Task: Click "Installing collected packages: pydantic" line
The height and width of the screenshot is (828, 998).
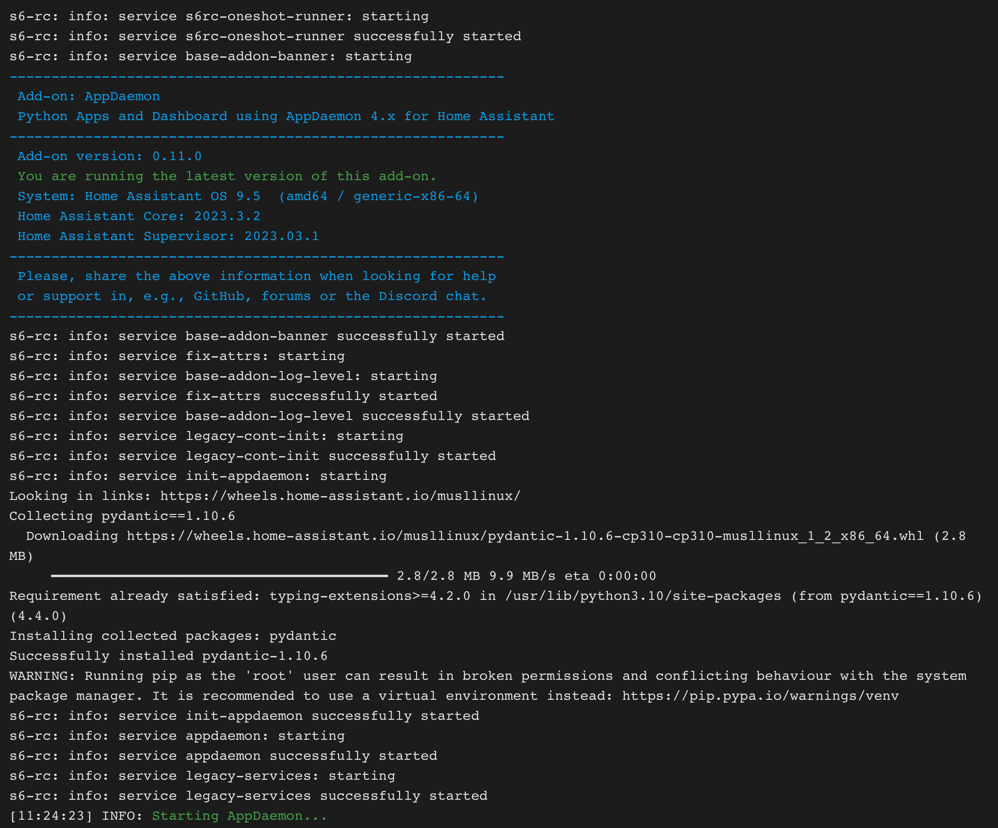Action: (x=172, y=636)
